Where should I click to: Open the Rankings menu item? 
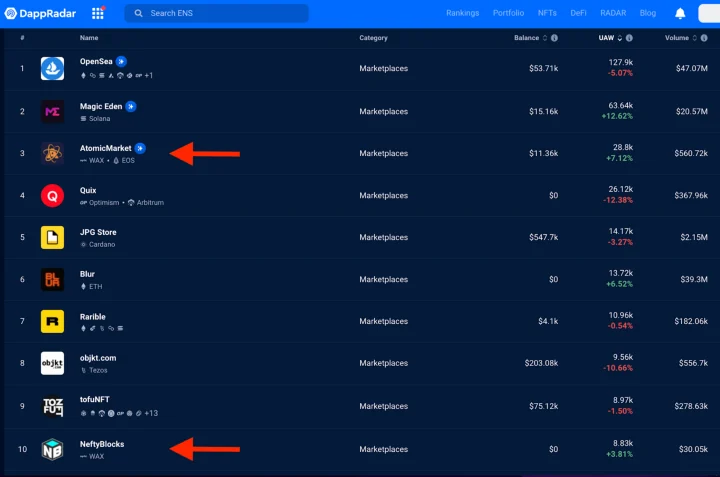pyautogui.click(x=462, y=13)
